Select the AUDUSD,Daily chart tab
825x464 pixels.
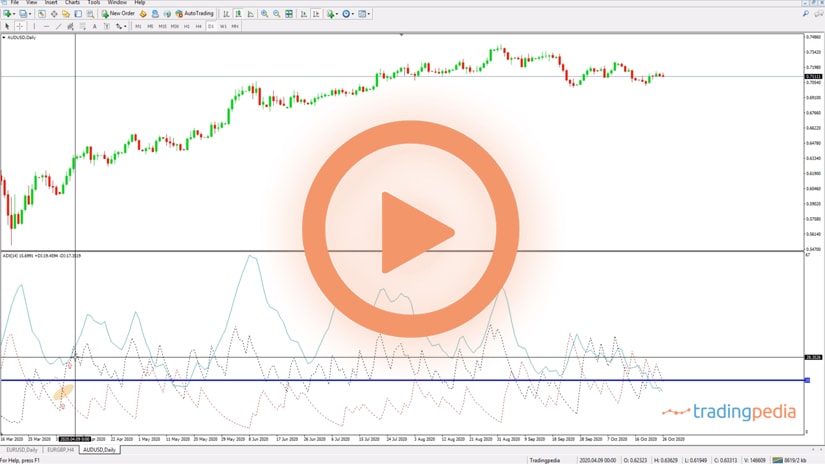click(99, 450)
